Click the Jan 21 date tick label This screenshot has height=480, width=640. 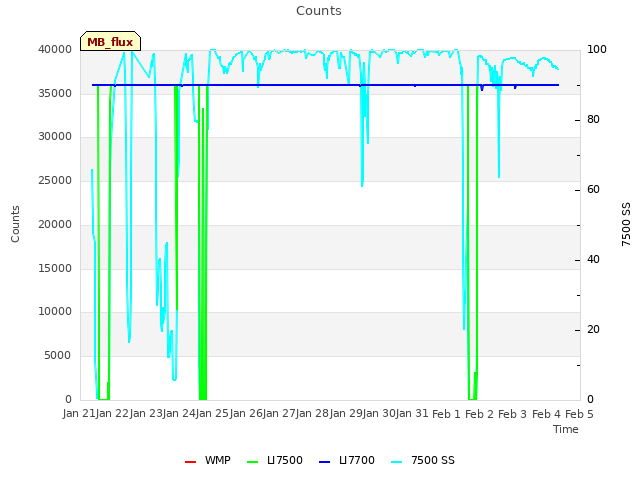[x=79, y=413]
